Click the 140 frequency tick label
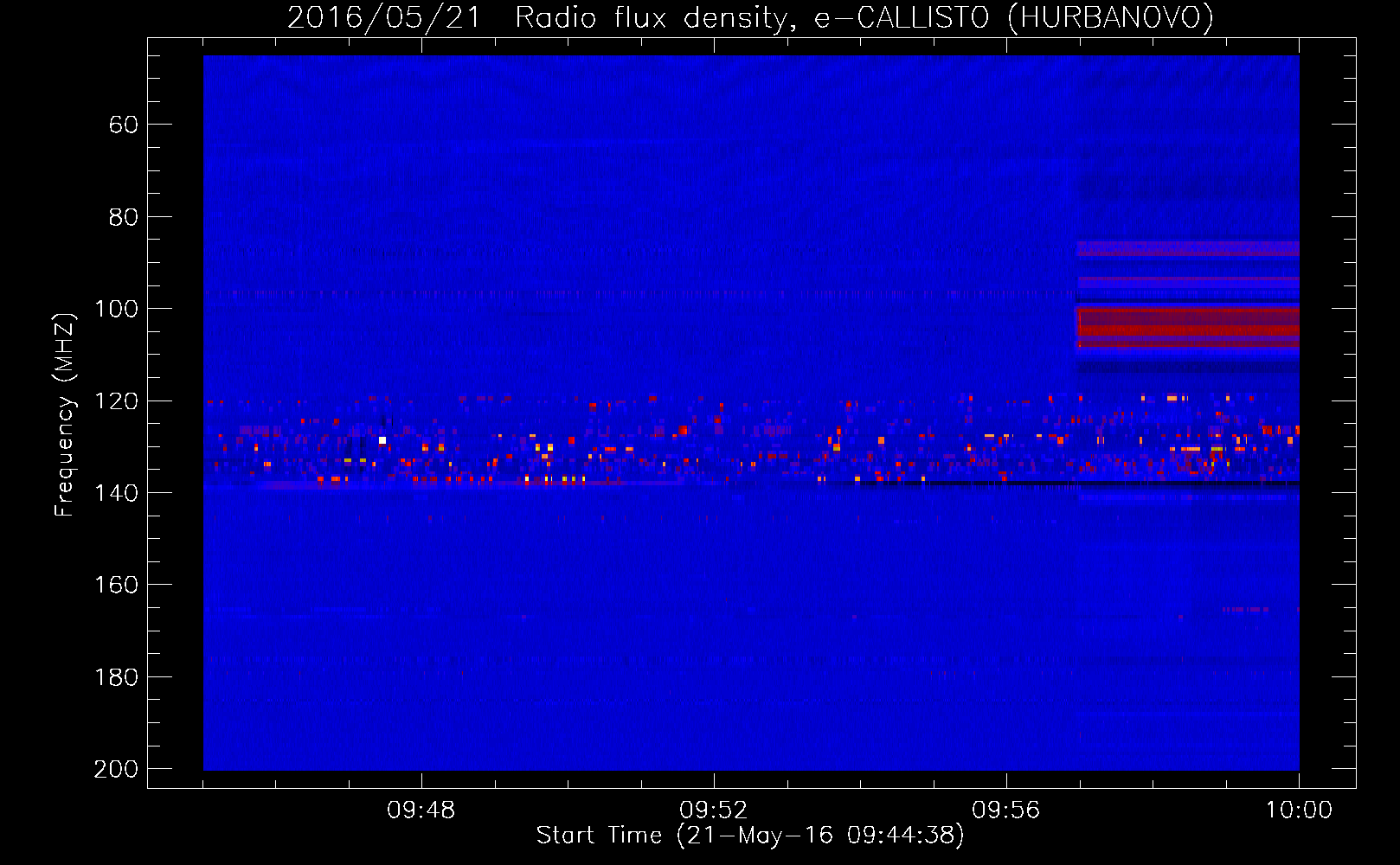1400x865 pixels. [x=116, y=493]
